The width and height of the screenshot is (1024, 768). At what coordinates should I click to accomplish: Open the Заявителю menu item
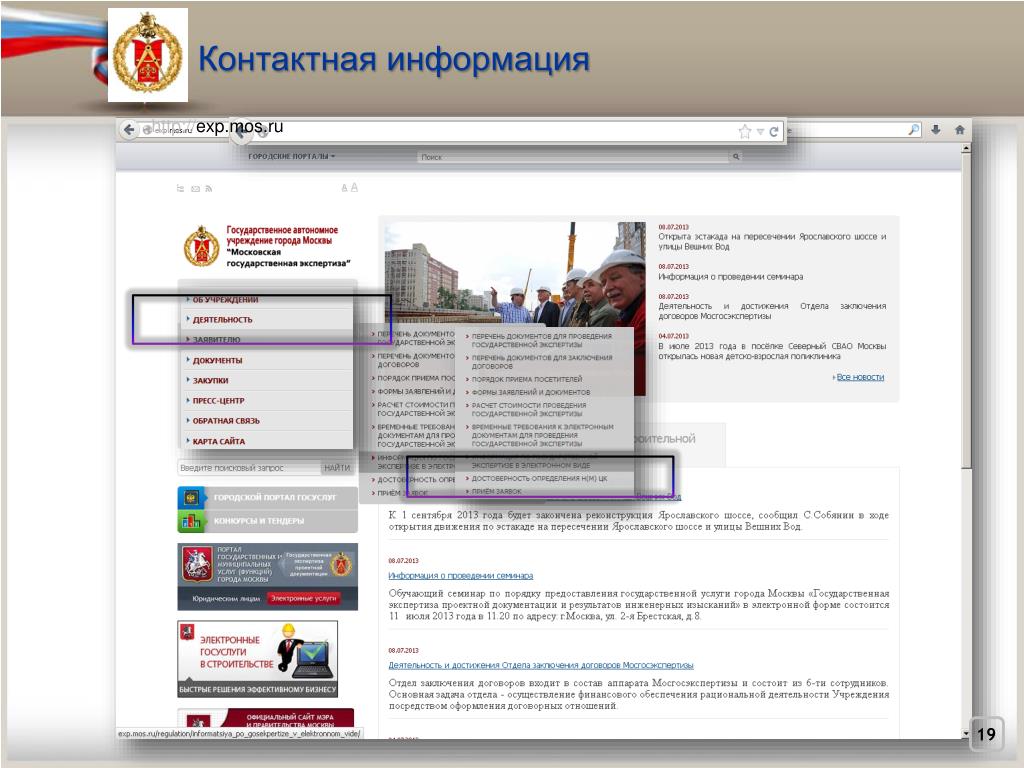216,340
